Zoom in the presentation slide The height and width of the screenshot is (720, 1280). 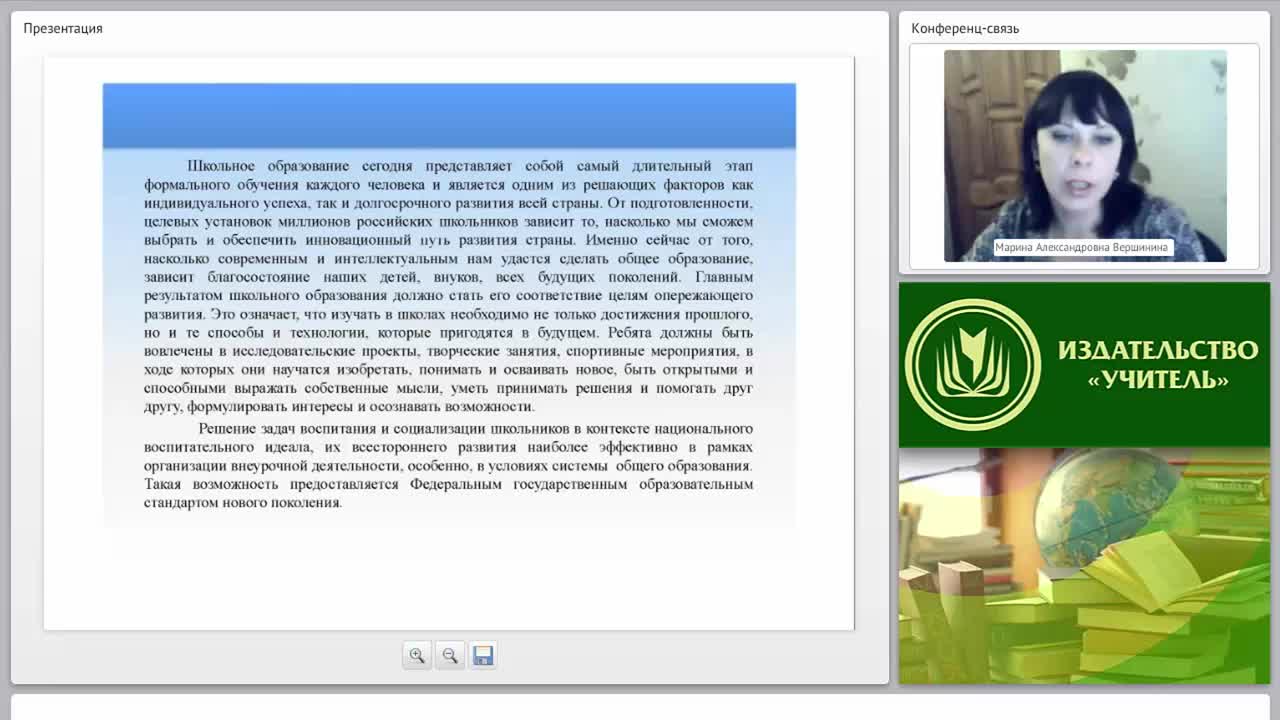point(417,656)
